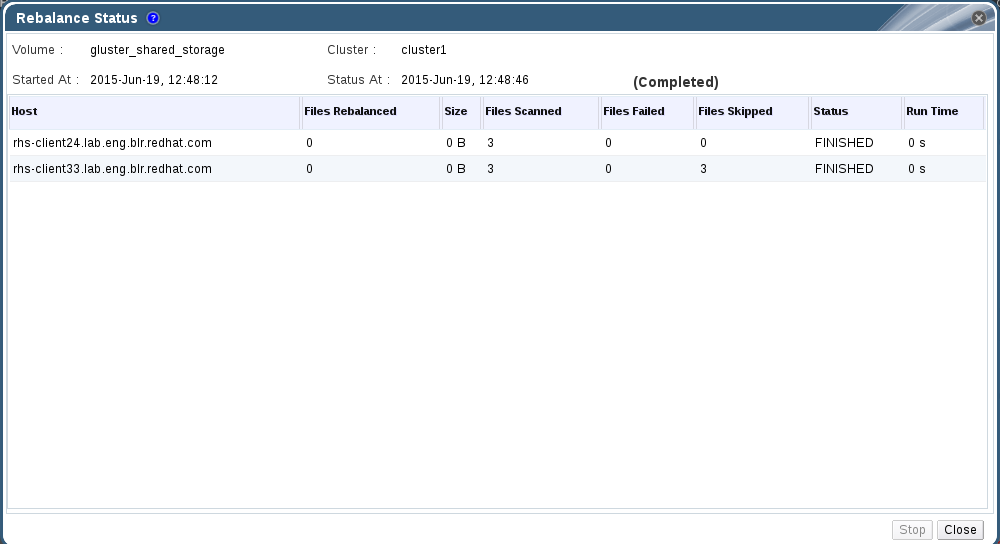1000x544 pixels.
Task: Click the (Completed) status label
Action: tap(676, 82)
